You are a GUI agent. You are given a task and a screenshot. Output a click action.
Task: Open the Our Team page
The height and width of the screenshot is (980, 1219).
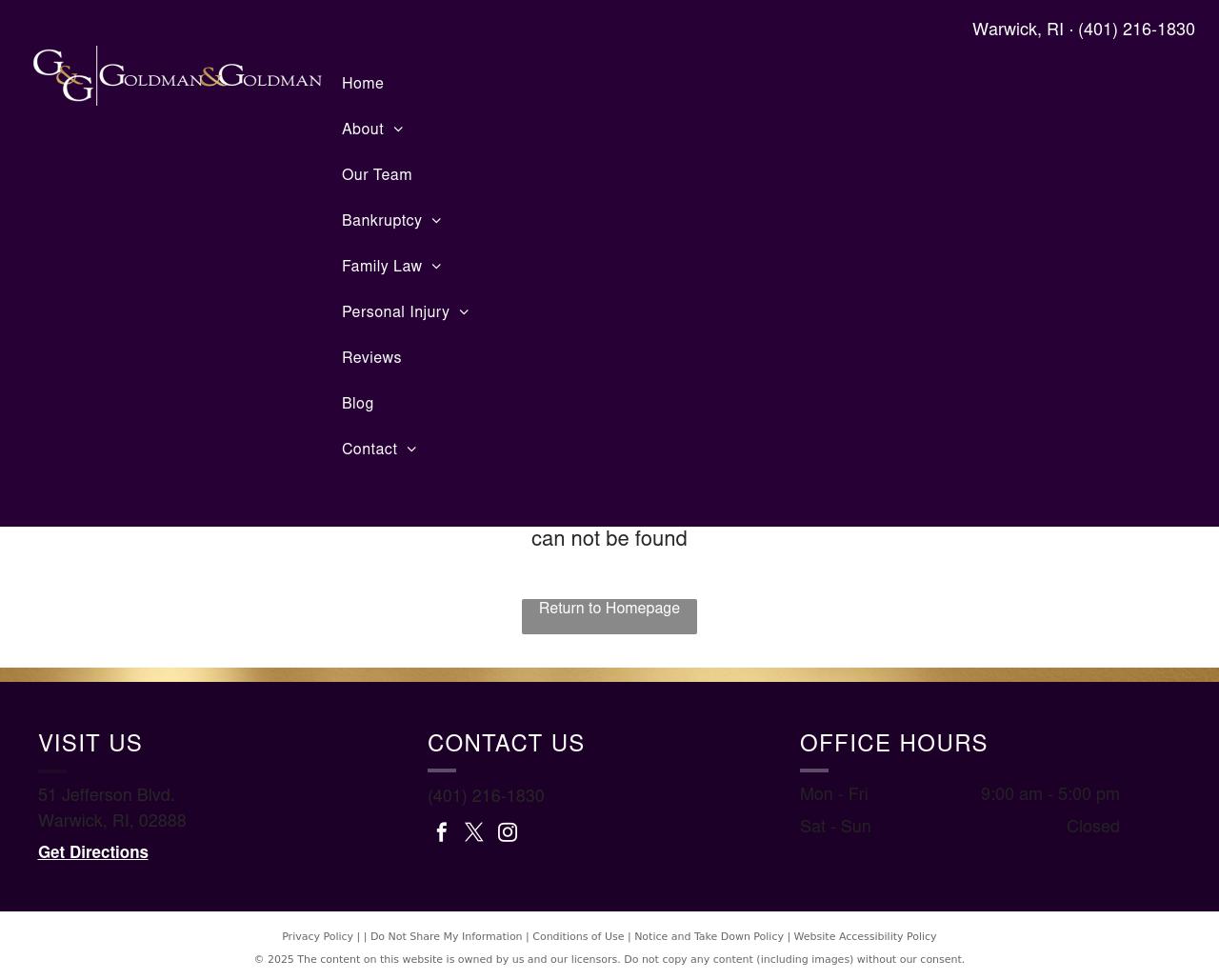pos(377,175)
